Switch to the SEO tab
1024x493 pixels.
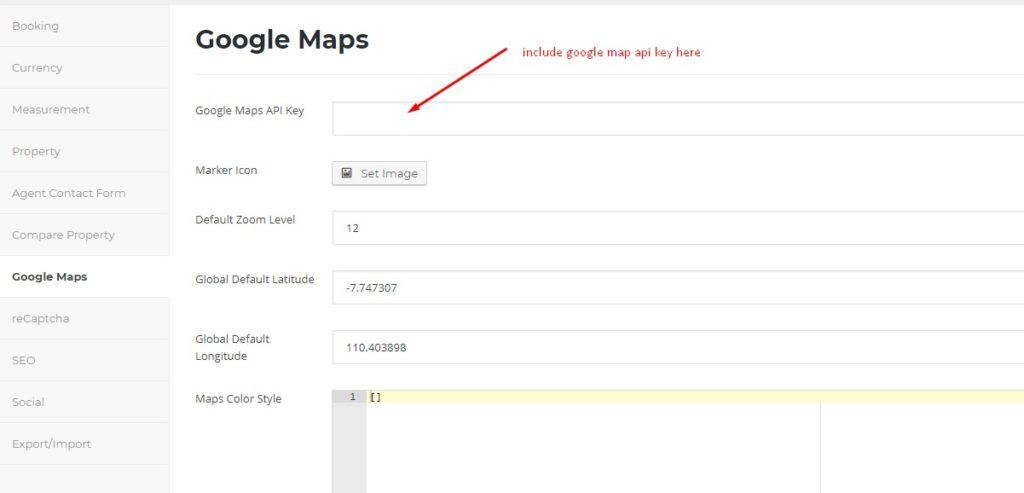point(84,360)
